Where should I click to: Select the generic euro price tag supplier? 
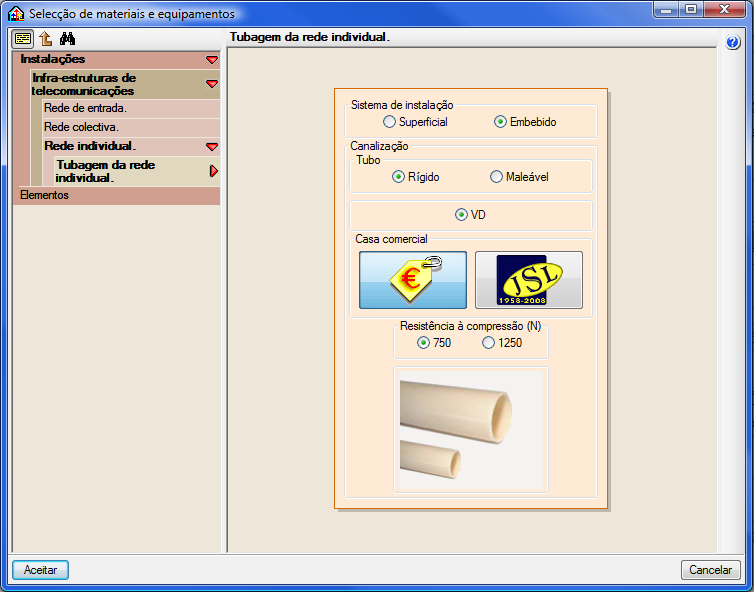point(413,280)
